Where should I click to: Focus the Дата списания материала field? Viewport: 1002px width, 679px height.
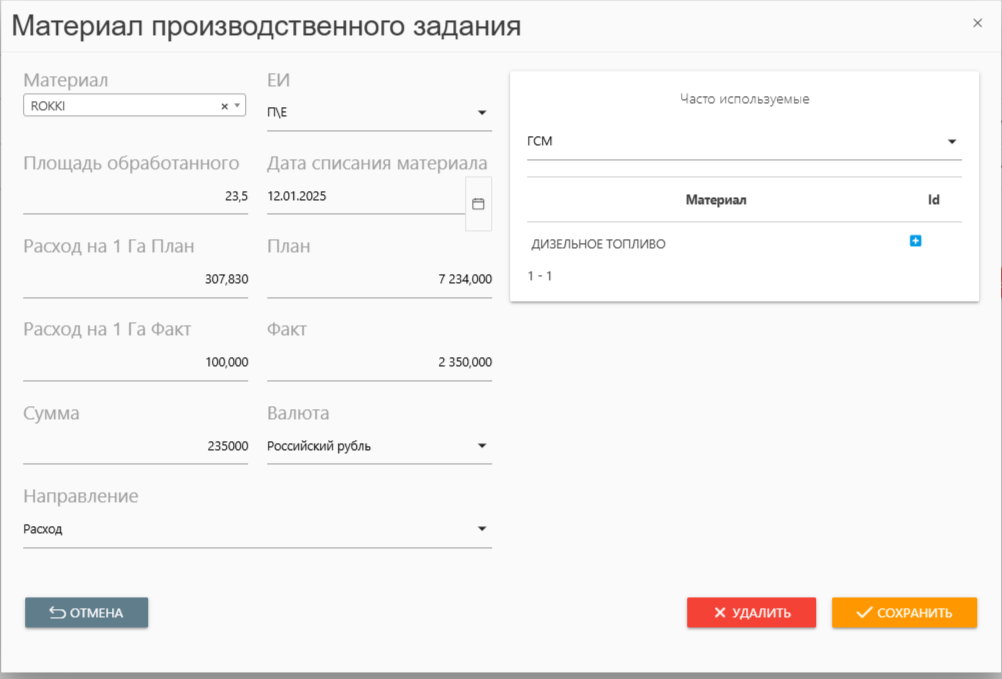(364, 197)
